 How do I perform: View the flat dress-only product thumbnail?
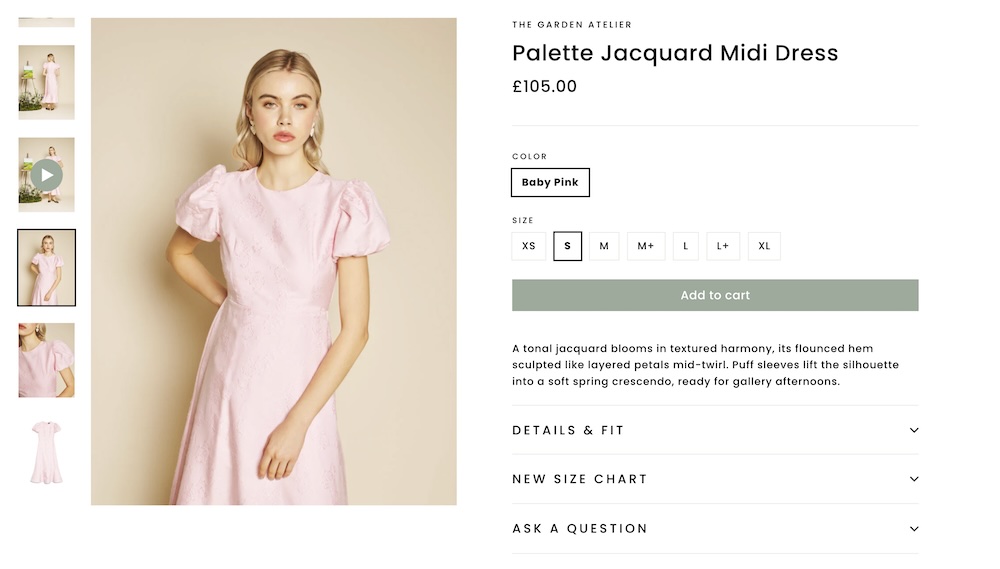tap(46, 453)
